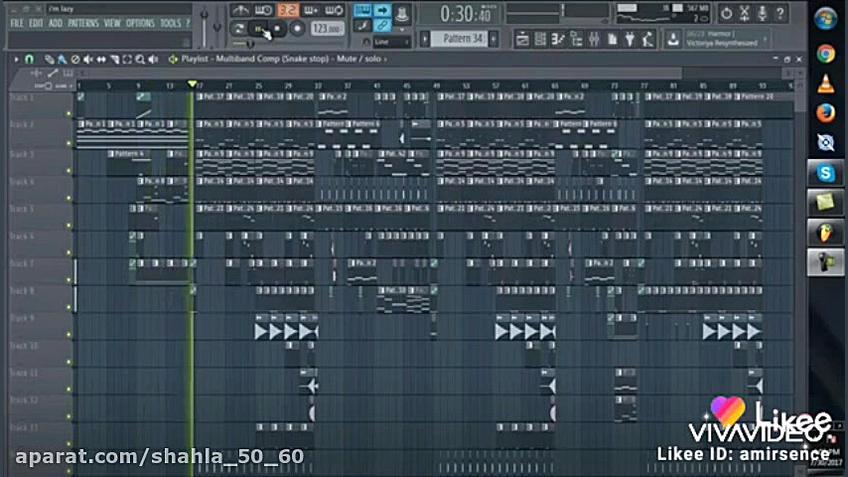The image size is (848, 477).
Task: Click the 0:30:40 time display
Action: 464,14
